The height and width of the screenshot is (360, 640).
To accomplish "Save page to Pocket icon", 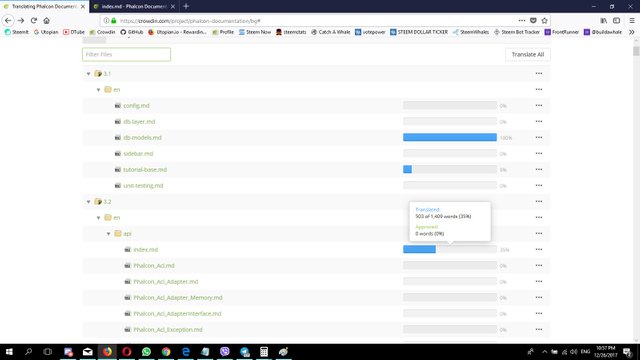I will click(533, 20).
